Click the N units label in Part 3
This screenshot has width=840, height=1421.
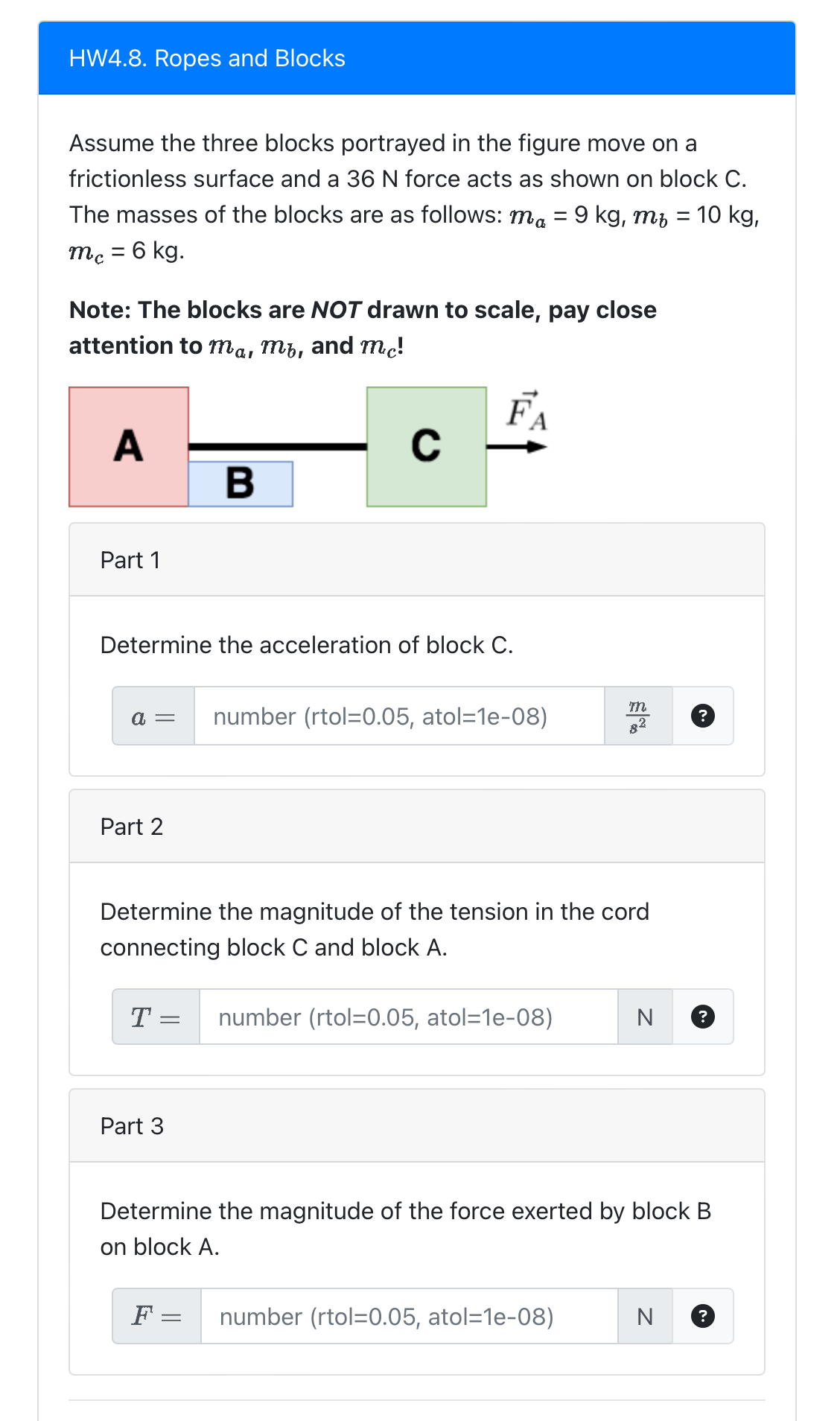645,1316
